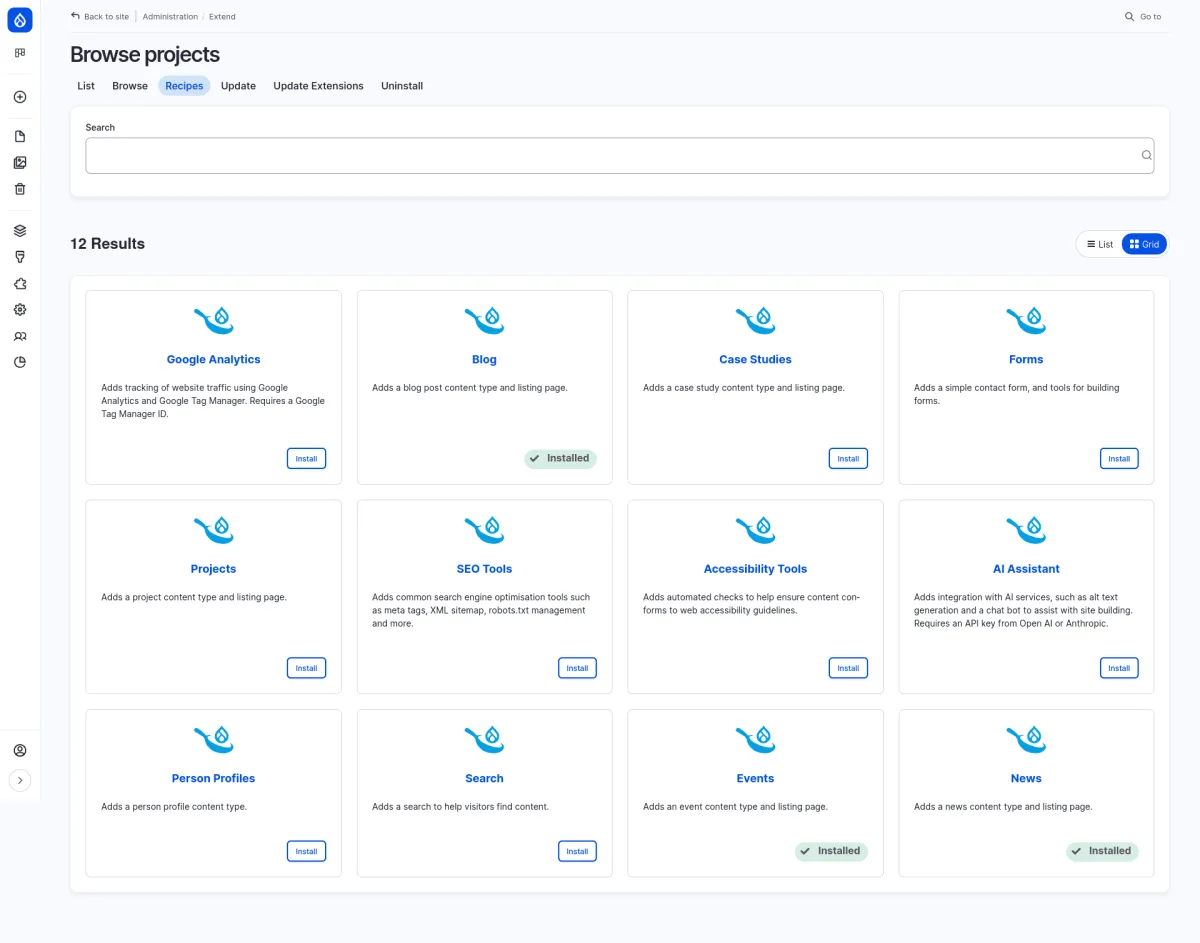Expand the sidebar with the chevron arrow
The image size is (1200, 943).
(20, 780)
